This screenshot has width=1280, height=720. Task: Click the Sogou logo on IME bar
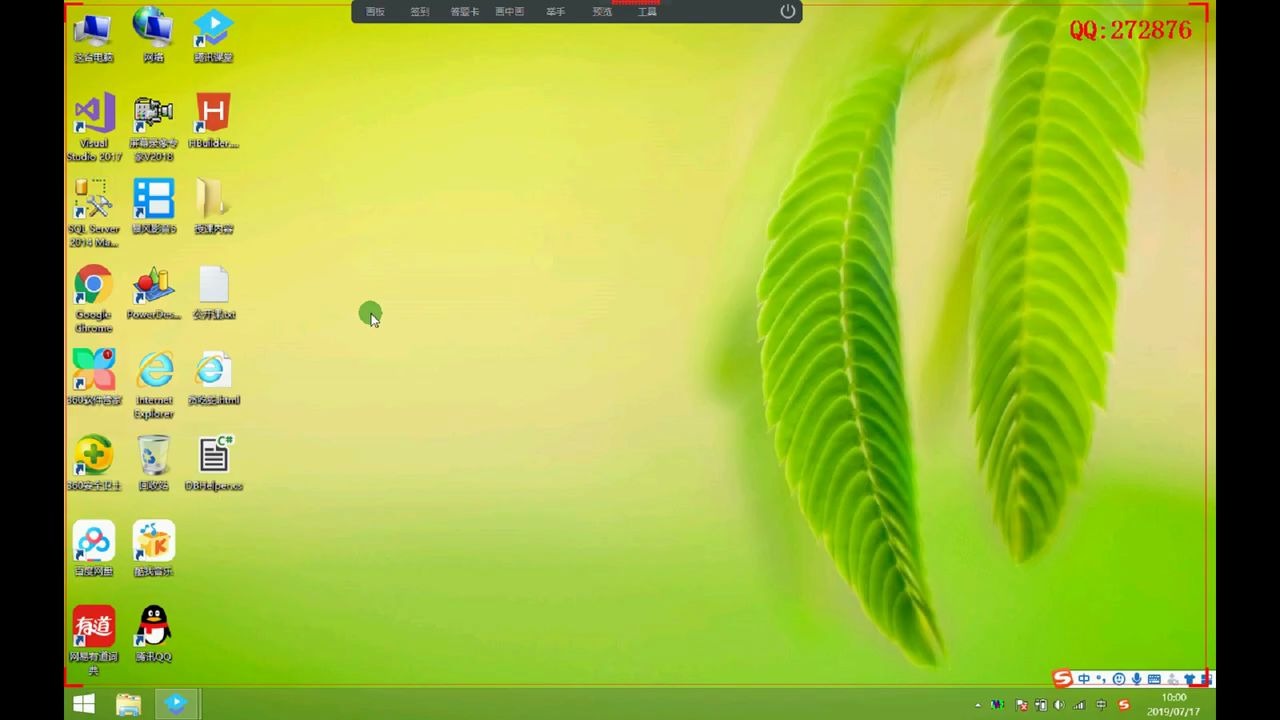(x=1063, y=678)
